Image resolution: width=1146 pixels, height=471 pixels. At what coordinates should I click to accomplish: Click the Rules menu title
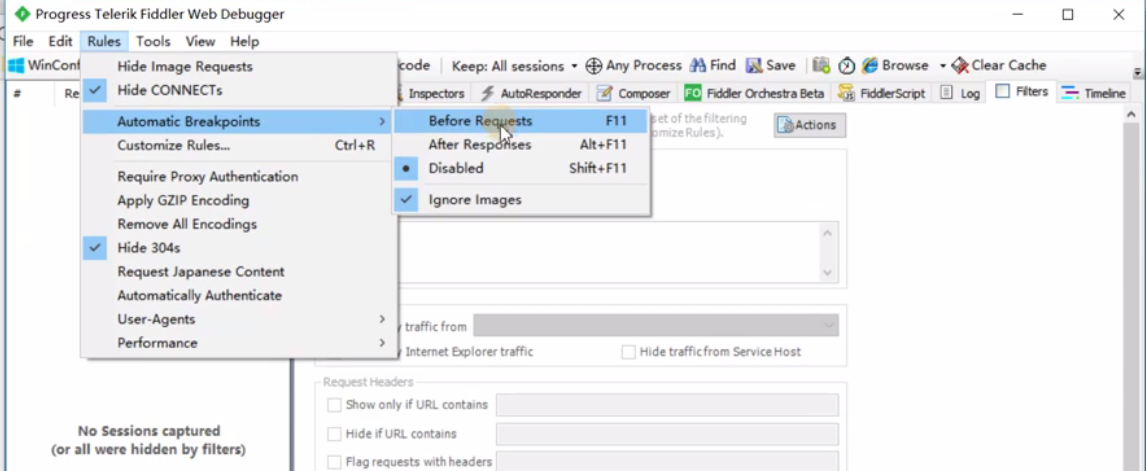click(x=104, y=42)
